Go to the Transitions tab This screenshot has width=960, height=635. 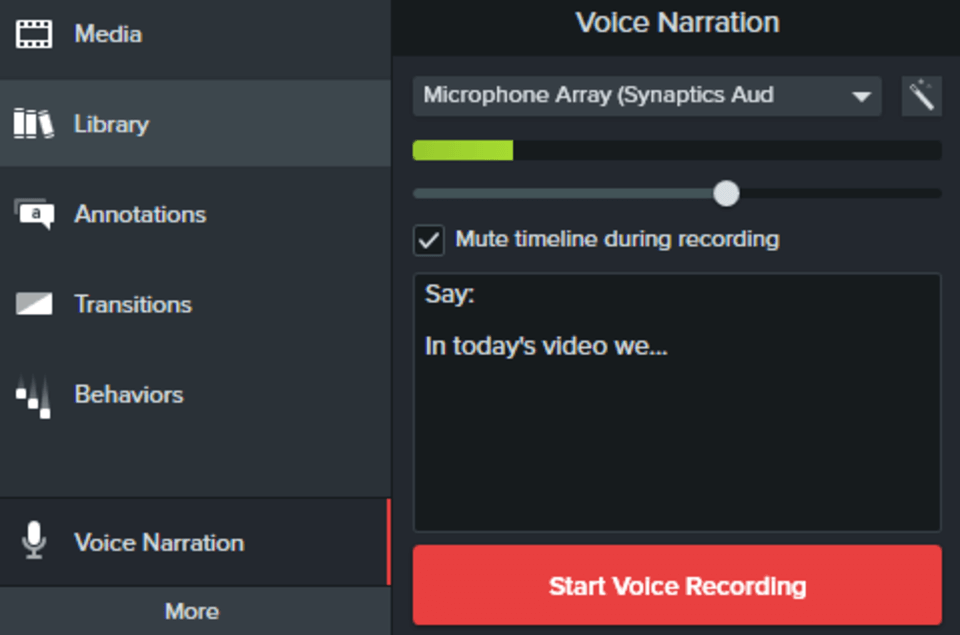[x=133, y=304]
